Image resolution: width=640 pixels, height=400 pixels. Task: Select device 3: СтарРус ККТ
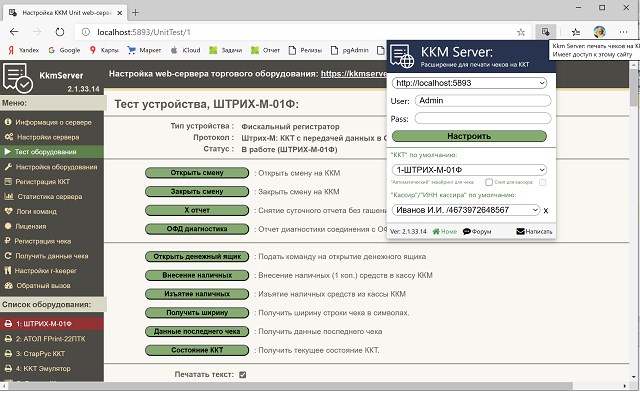[x=52, y=353]
